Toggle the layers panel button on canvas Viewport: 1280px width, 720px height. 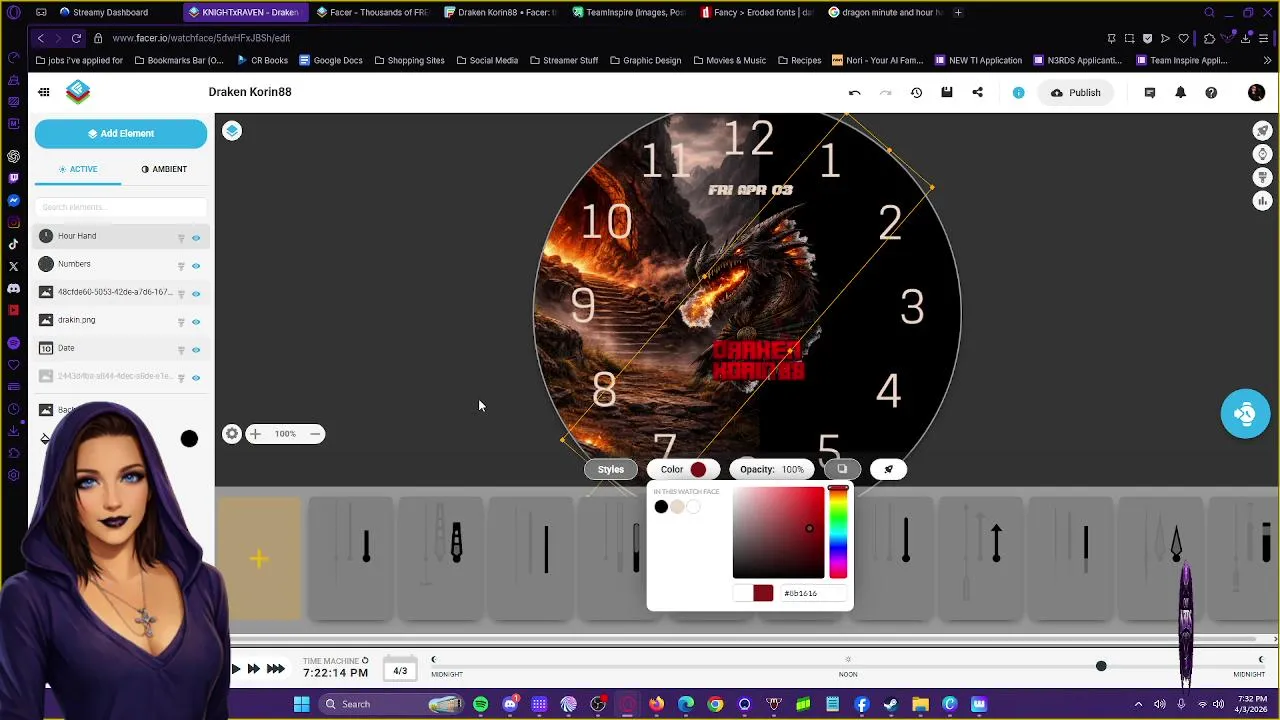pyautogui.click(x=232, y=131)
